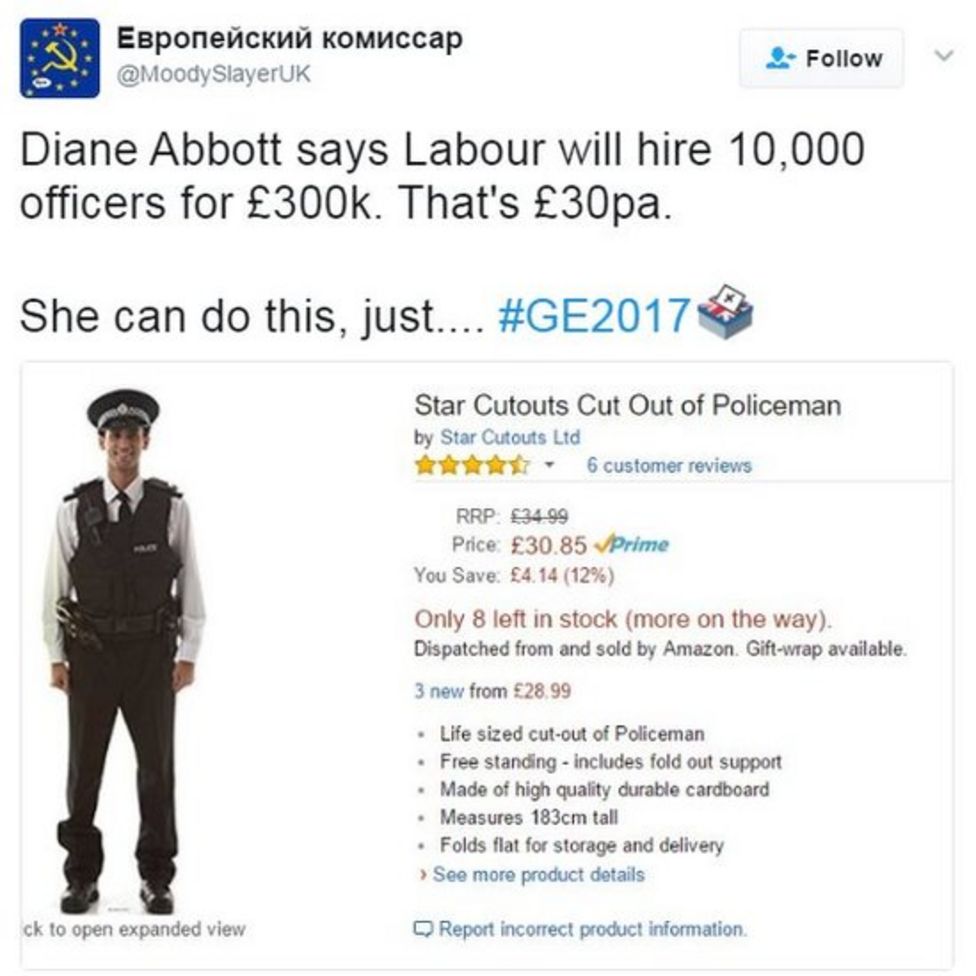Click the star rating icons
Screen dimensions: 976x976
(x=472, y=465)
